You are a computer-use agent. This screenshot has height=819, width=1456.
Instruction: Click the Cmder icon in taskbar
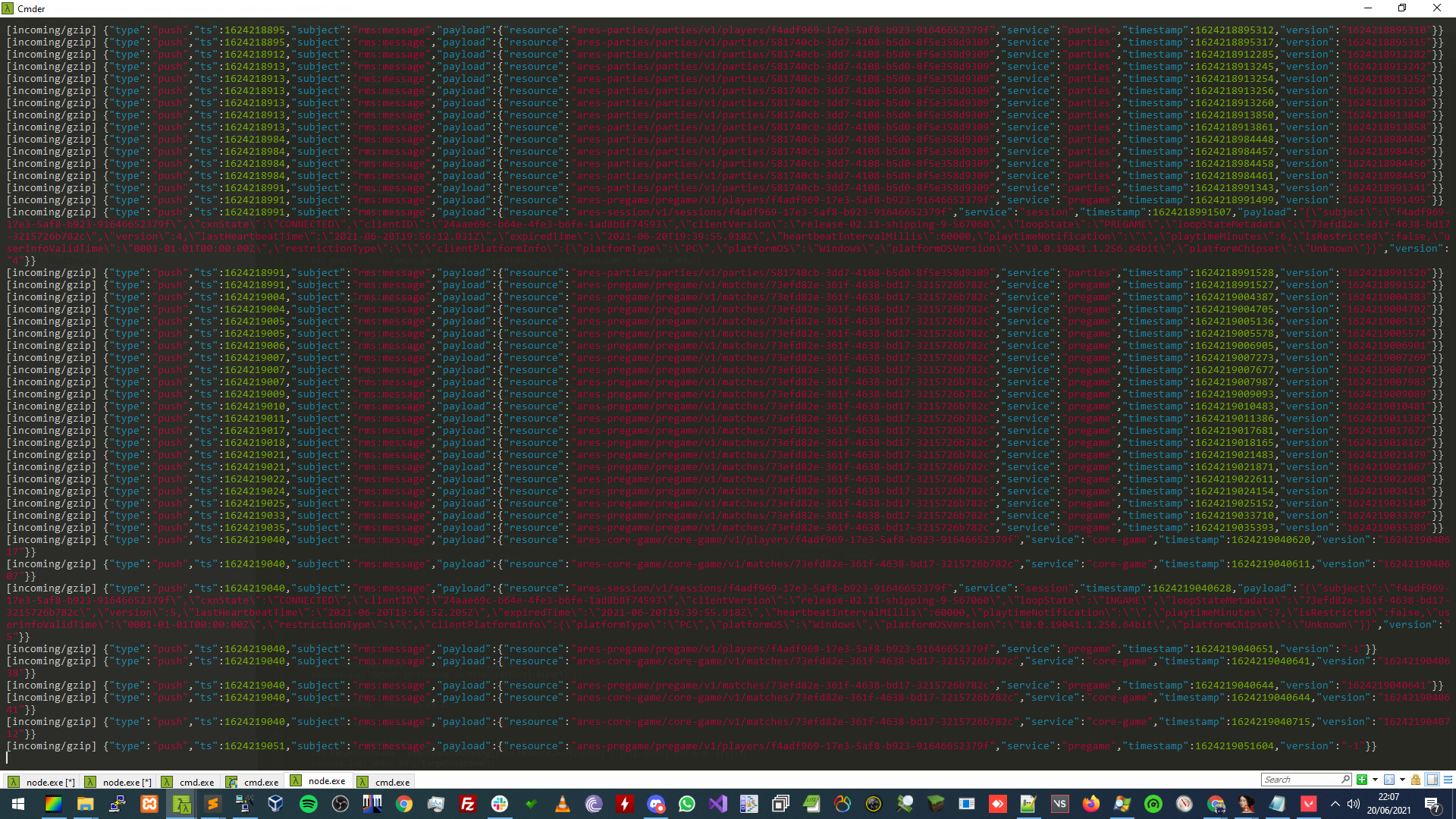(x=181, y=805)
